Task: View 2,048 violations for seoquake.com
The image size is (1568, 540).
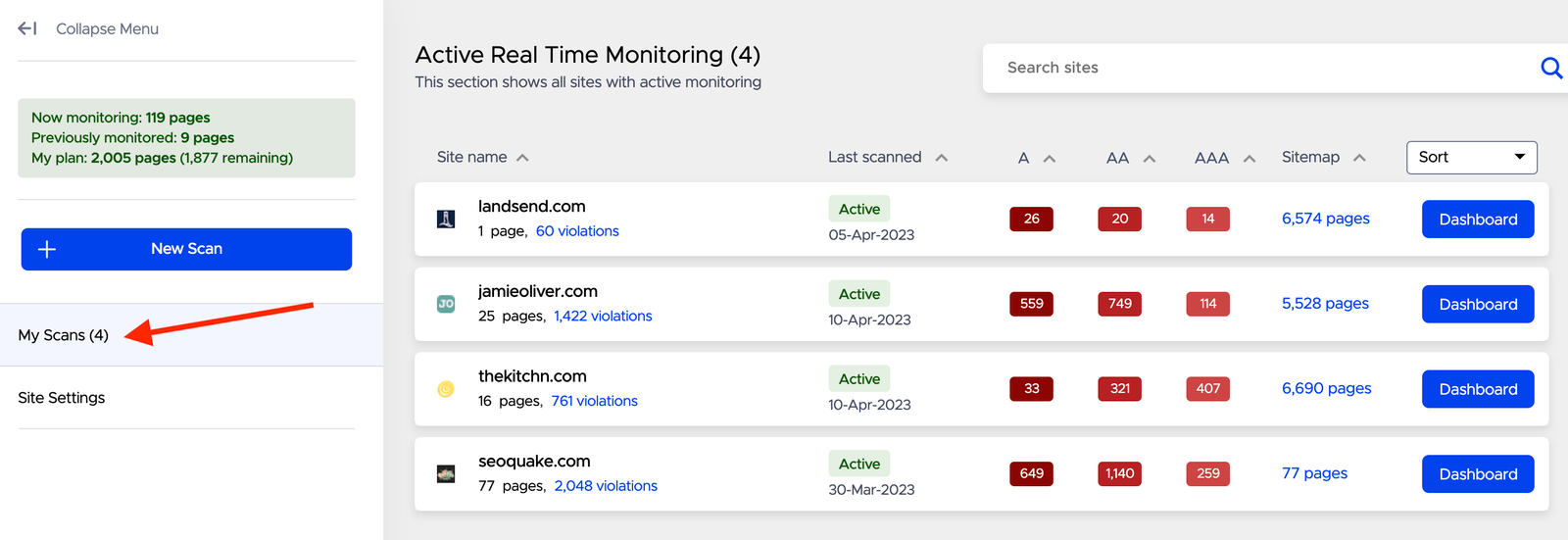Action: pos(606,486)
